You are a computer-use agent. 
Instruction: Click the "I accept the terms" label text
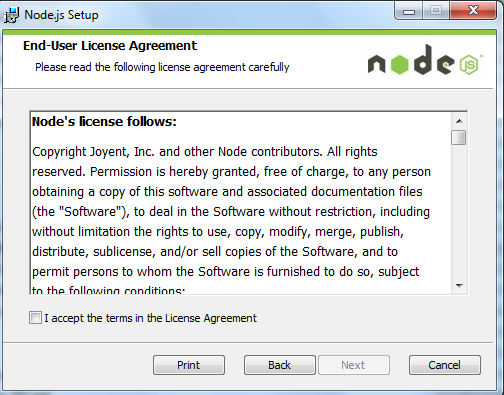[x=151, y=318]
